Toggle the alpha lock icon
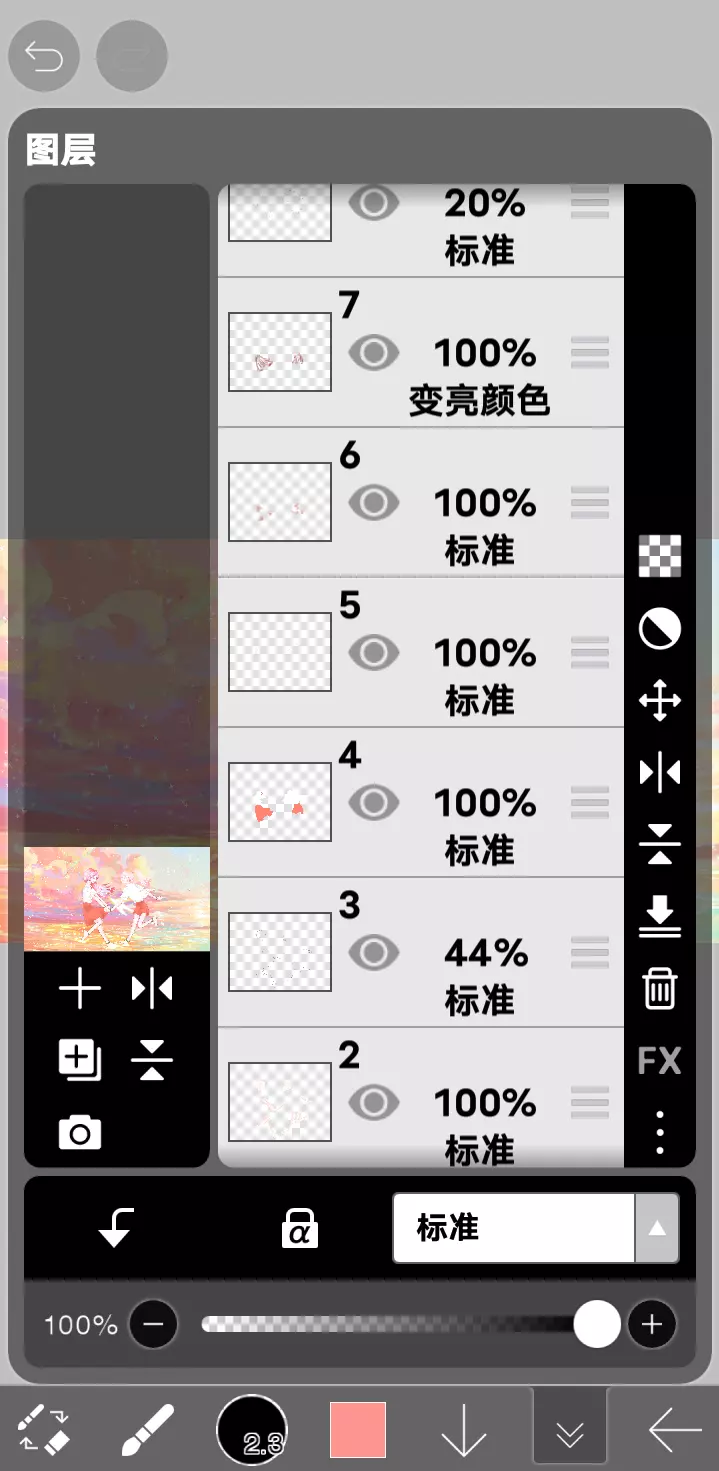The height and width of the screenshot is (1471, 719). (300, 1227)
